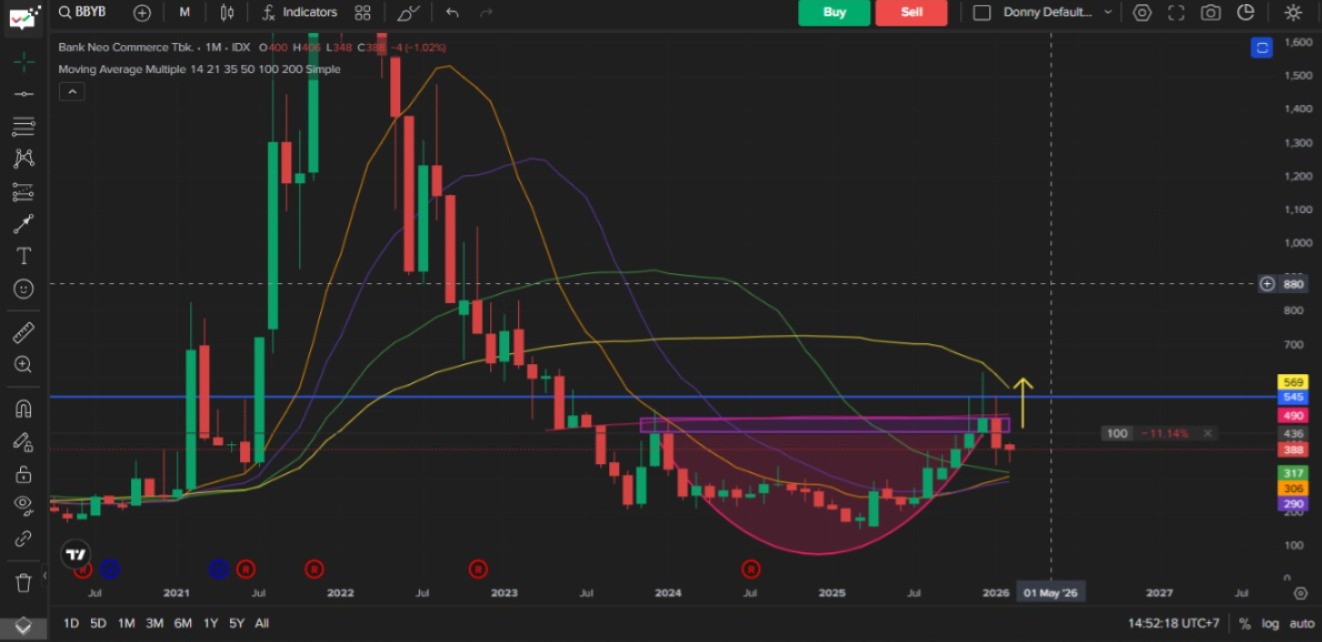The width and height of the screenshot is (1322, 642).
Task: Open the candlestick chart type menu
Action: tap(227, 12)
